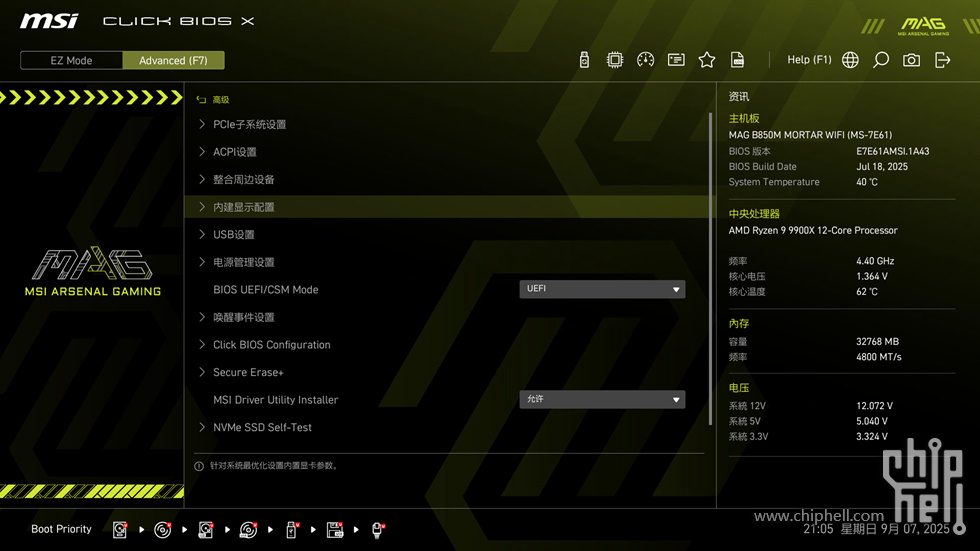
Task: Open 内建显示配置 submenu
Action: [x=449, y=207]
